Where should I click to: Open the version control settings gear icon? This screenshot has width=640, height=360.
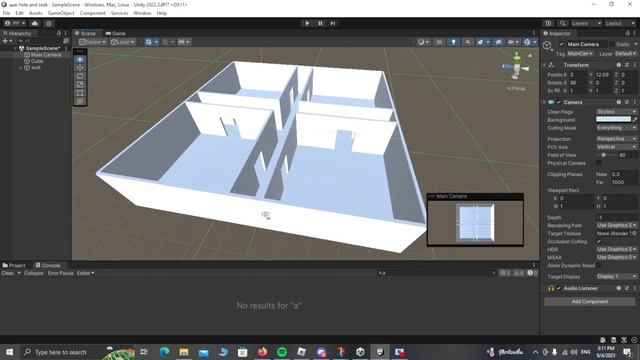pos(49,23)
